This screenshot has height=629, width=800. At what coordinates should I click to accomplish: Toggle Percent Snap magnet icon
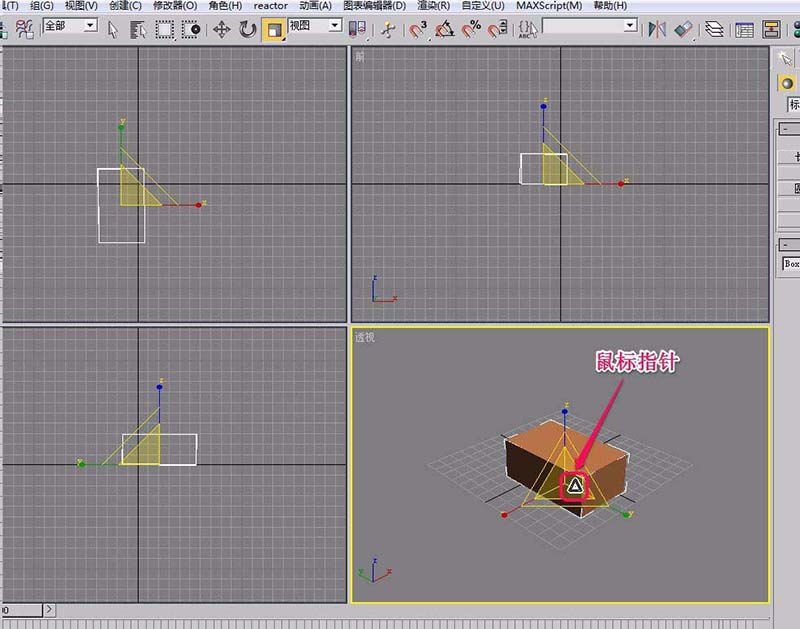(469, 29)
